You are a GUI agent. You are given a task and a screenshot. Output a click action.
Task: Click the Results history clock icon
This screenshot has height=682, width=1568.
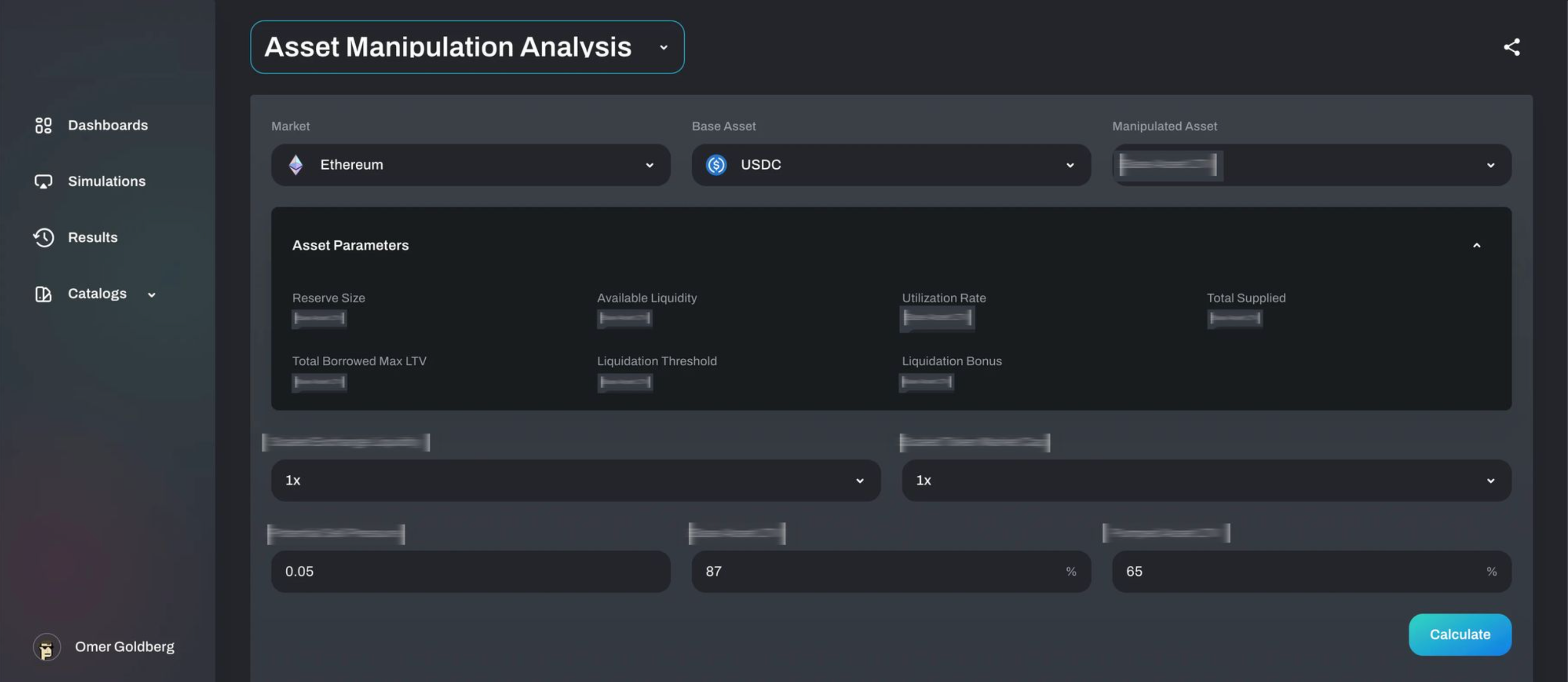click(43, 237)
